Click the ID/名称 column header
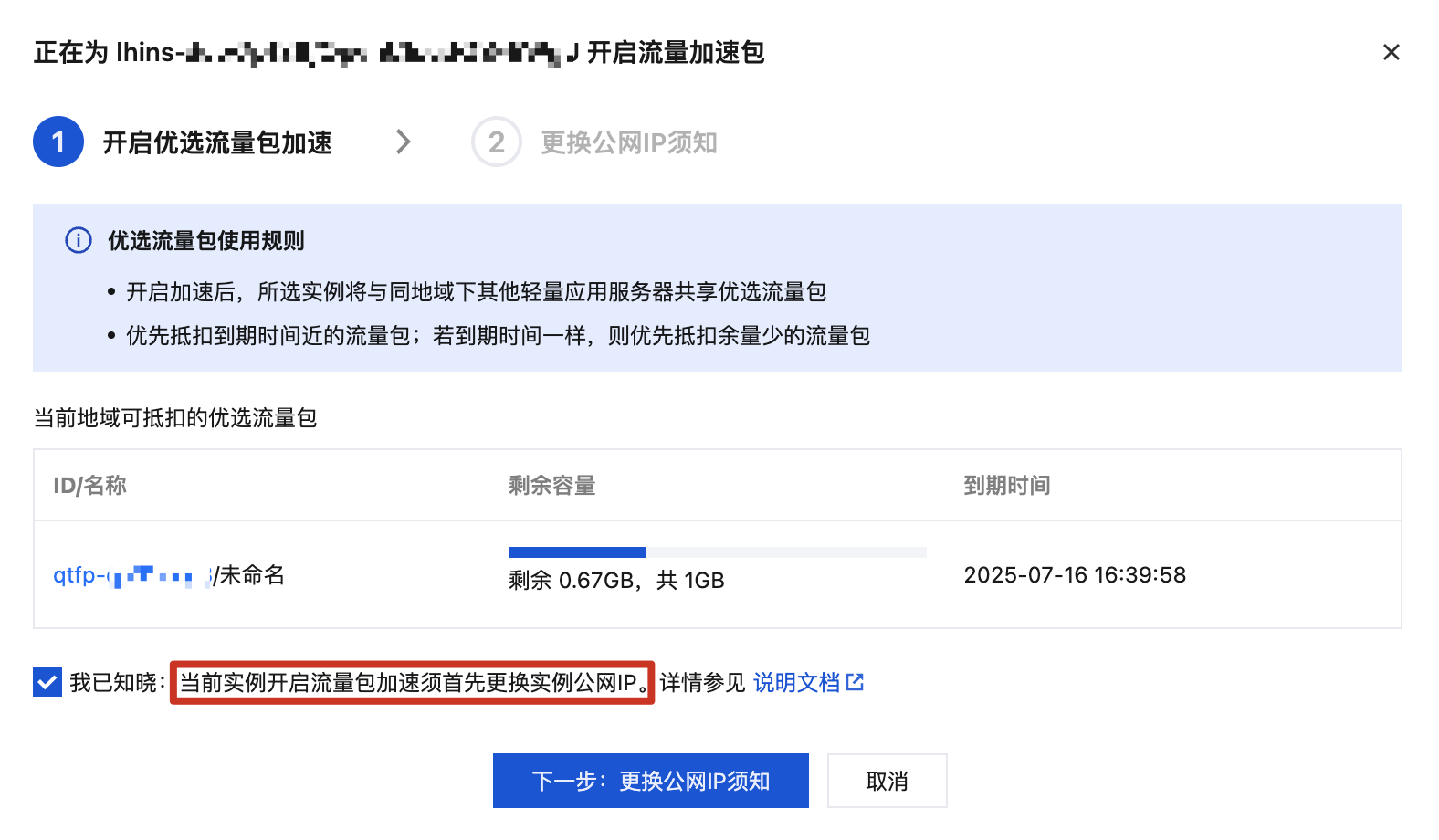Viewport: 1439px width, 840px height. click(x=89, y=485)
